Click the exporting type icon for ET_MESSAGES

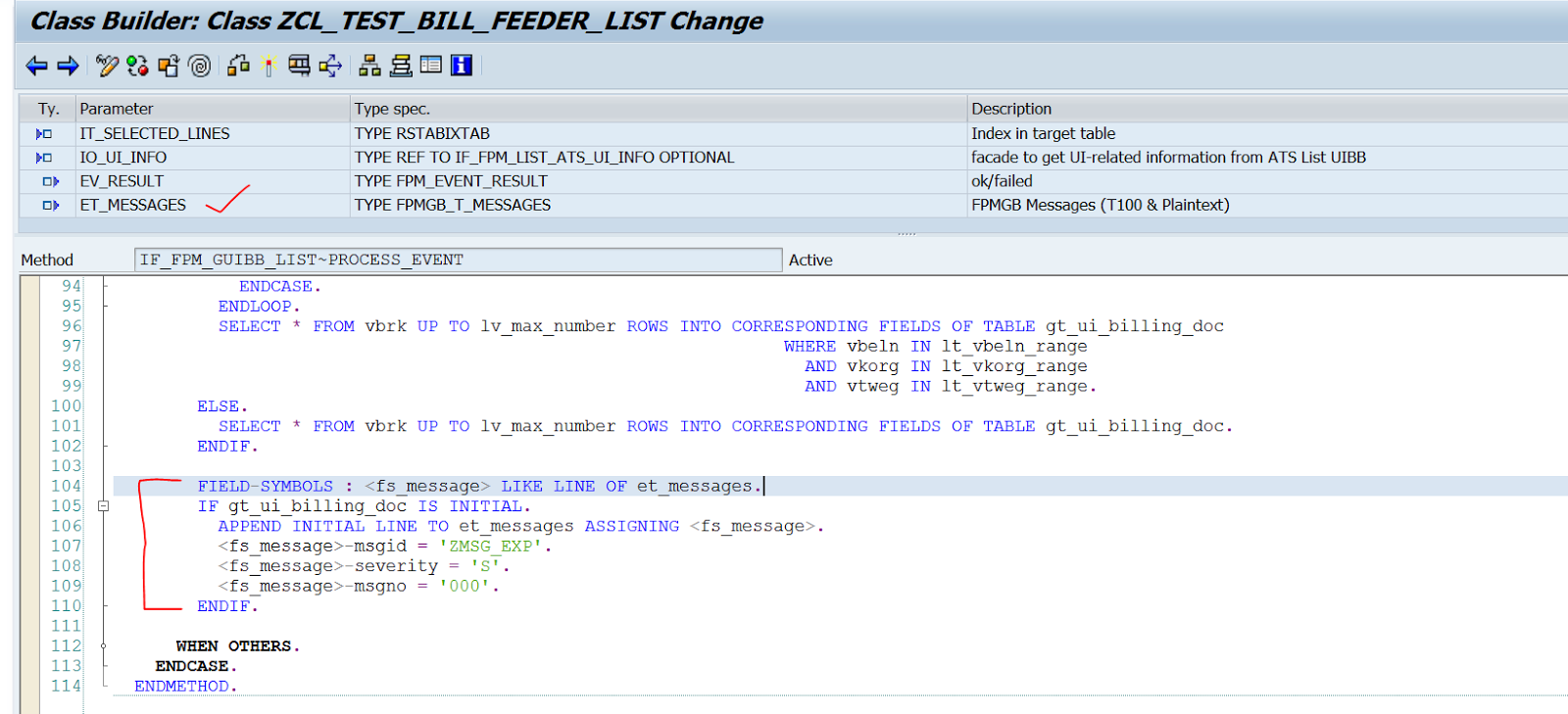(x=51, y=205)
